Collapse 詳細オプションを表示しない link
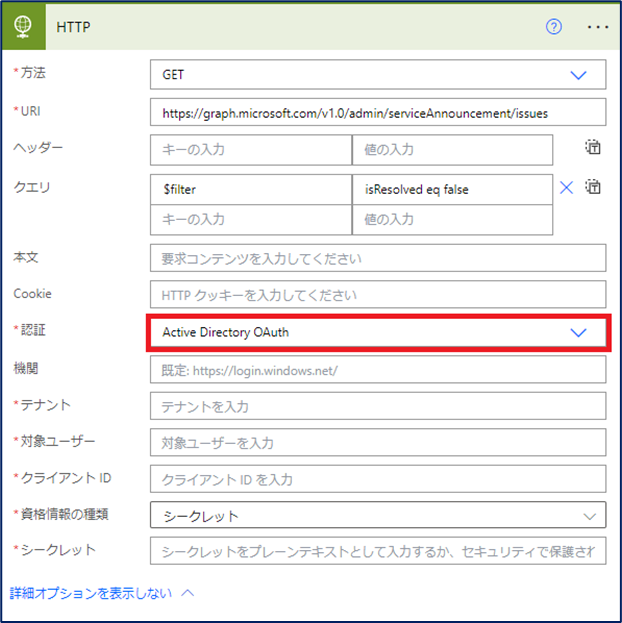 [91, 593]
